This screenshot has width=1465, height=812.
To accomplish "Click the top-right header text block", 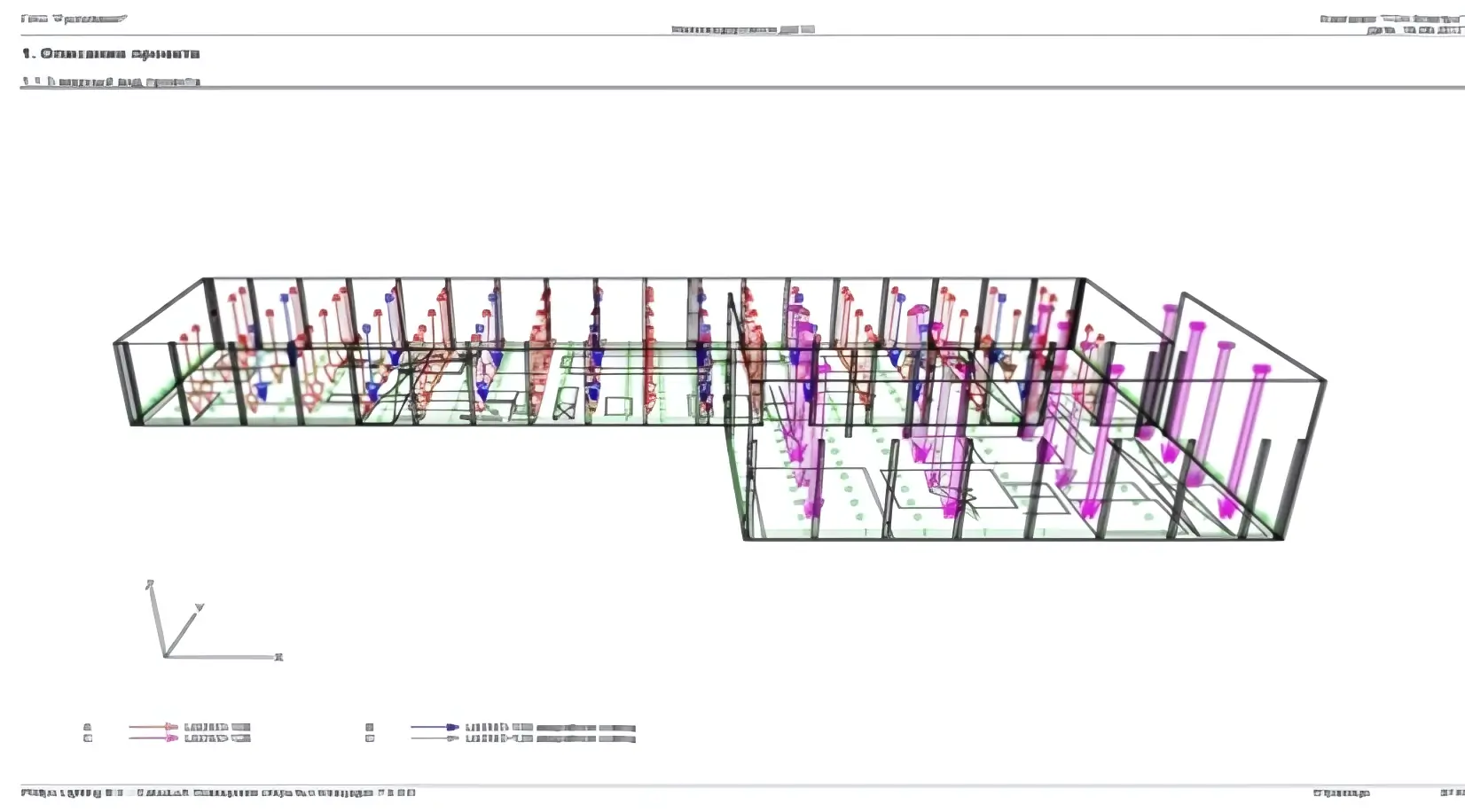I will click(1391, 24).
